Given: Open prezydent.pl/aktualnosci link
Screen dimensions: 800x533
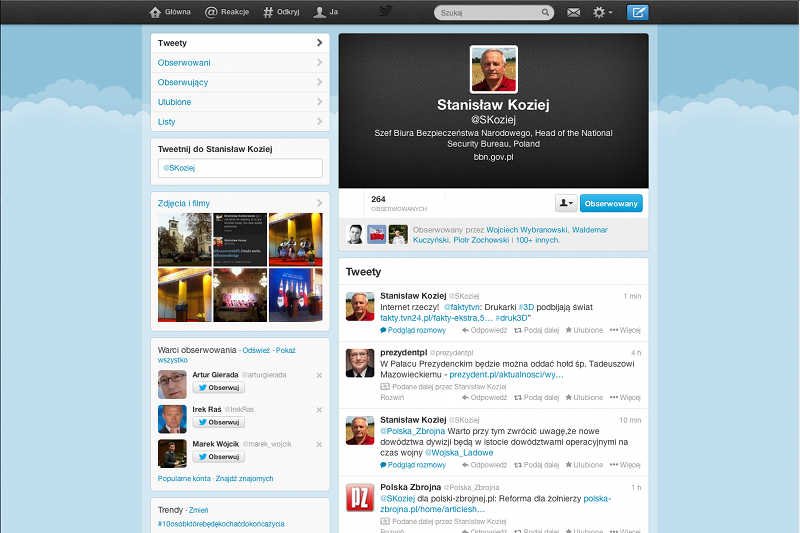Looking at the screenshot, I should (x=506, y=374).
